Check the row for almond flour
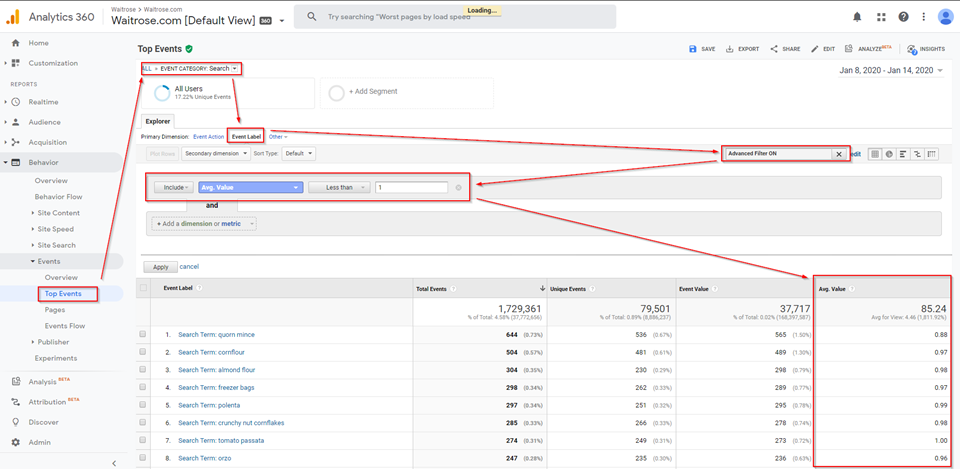 143,370
